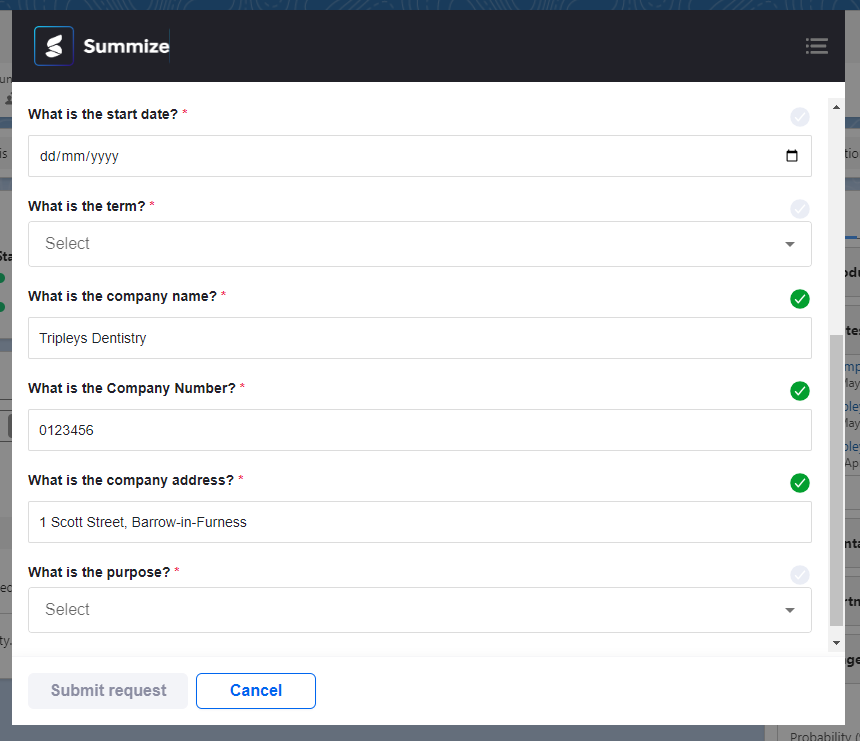Screen dimensions: 860x741
Task: Click the green checkmark next to Company Number
Action: point(799,391)
